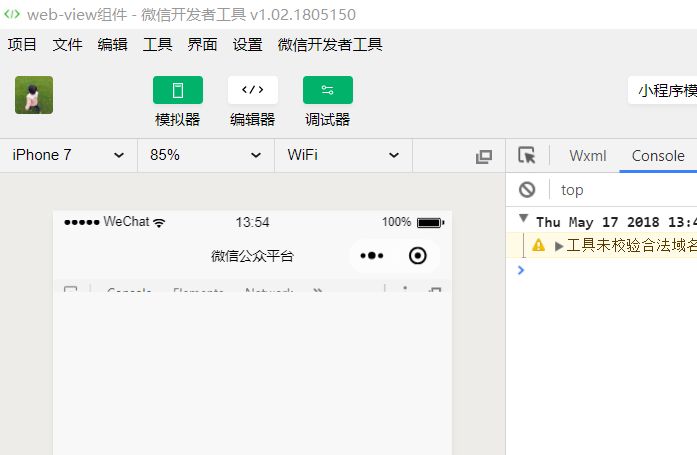
Task: Click the app logo icon in title bar
Action: [x=12, y=14]
